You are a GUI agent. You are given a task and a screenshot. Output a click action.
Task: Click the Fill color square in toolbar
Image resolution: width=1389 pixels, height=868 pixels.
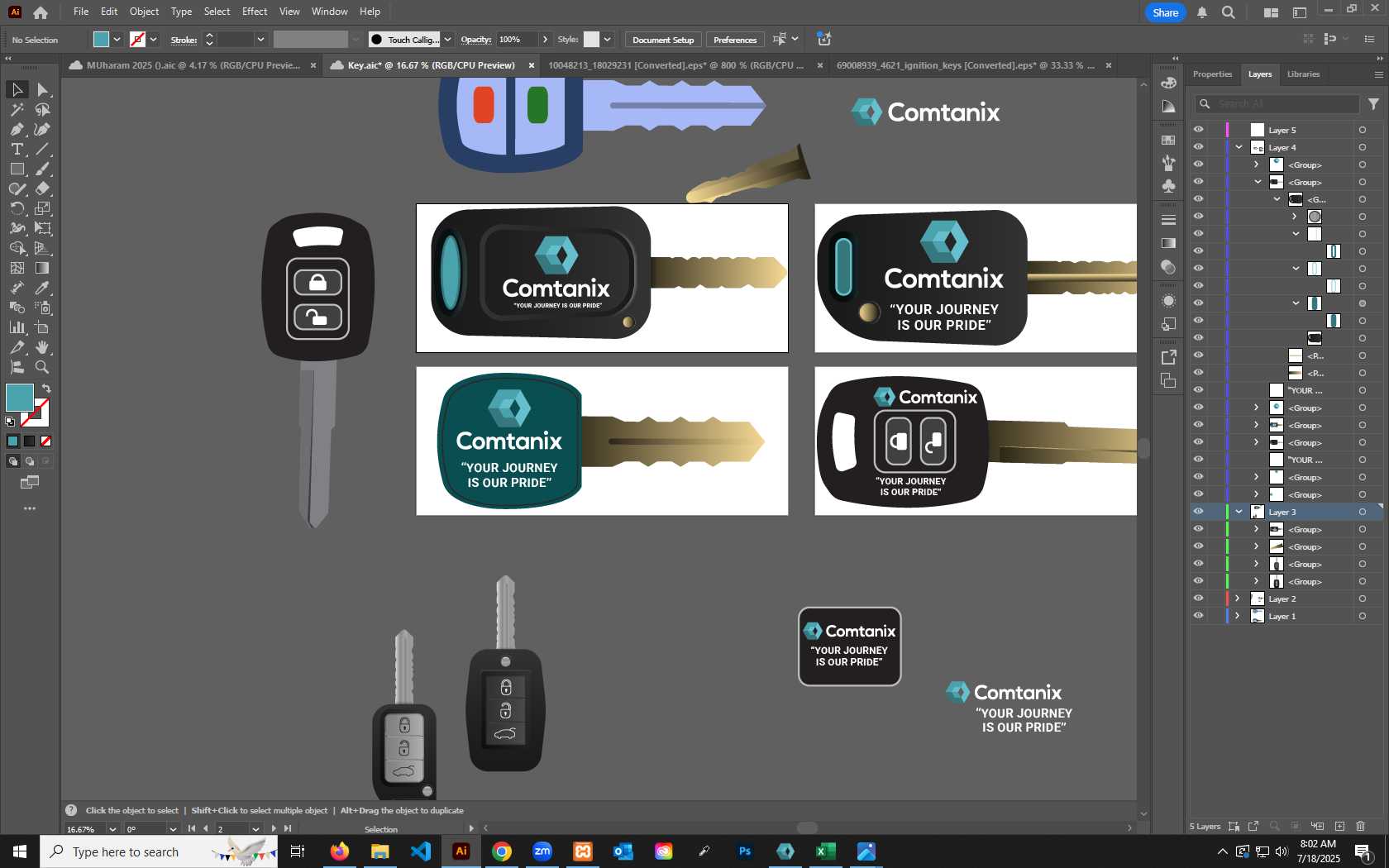(x=19, y=398)
